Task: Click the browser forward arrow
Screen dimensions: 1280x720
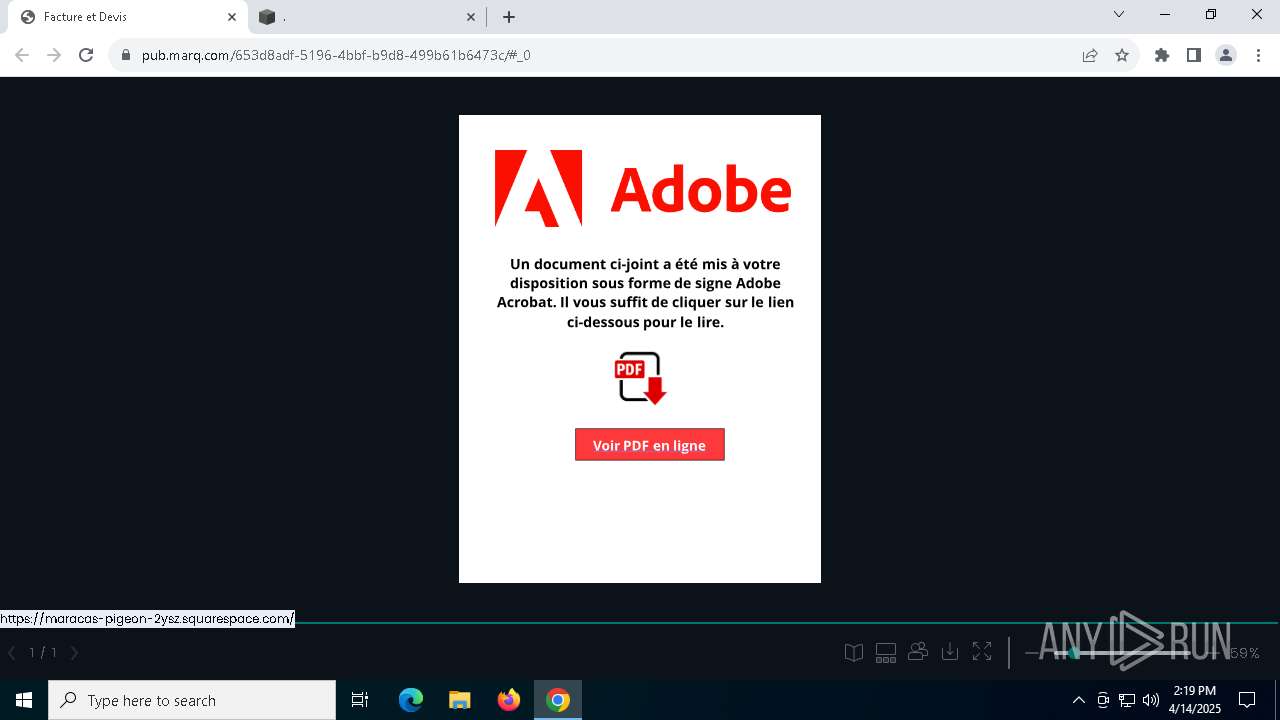Action: pos(54,55)
